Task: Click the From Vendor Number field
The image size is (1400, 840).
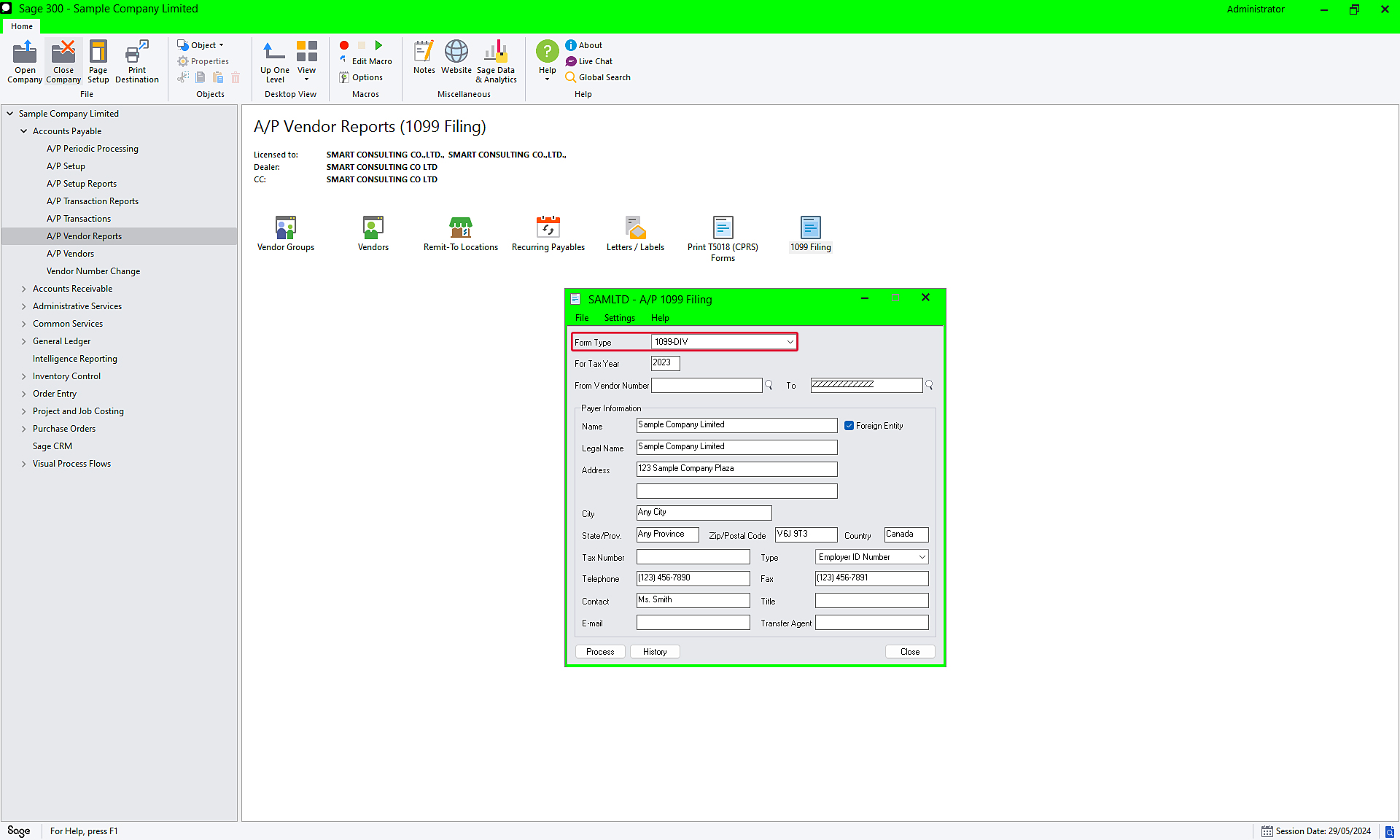Action: tap(707, 385)
